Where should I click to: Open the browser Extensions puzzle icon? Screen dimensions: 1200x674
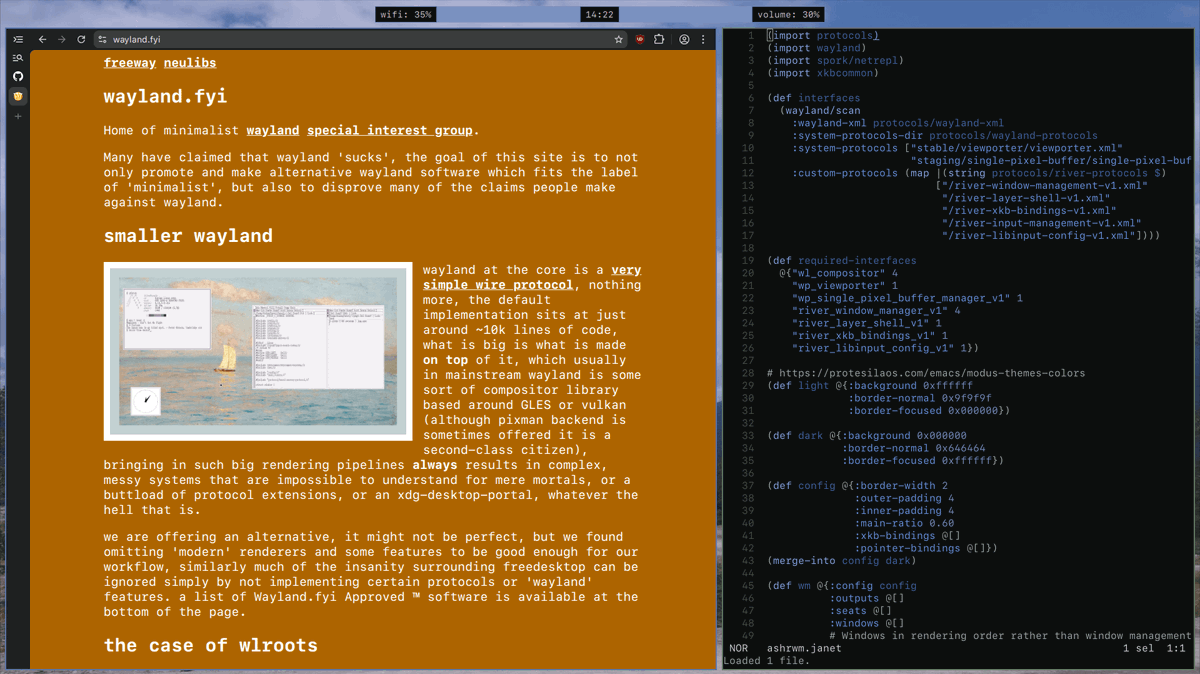tap(659, 39)
